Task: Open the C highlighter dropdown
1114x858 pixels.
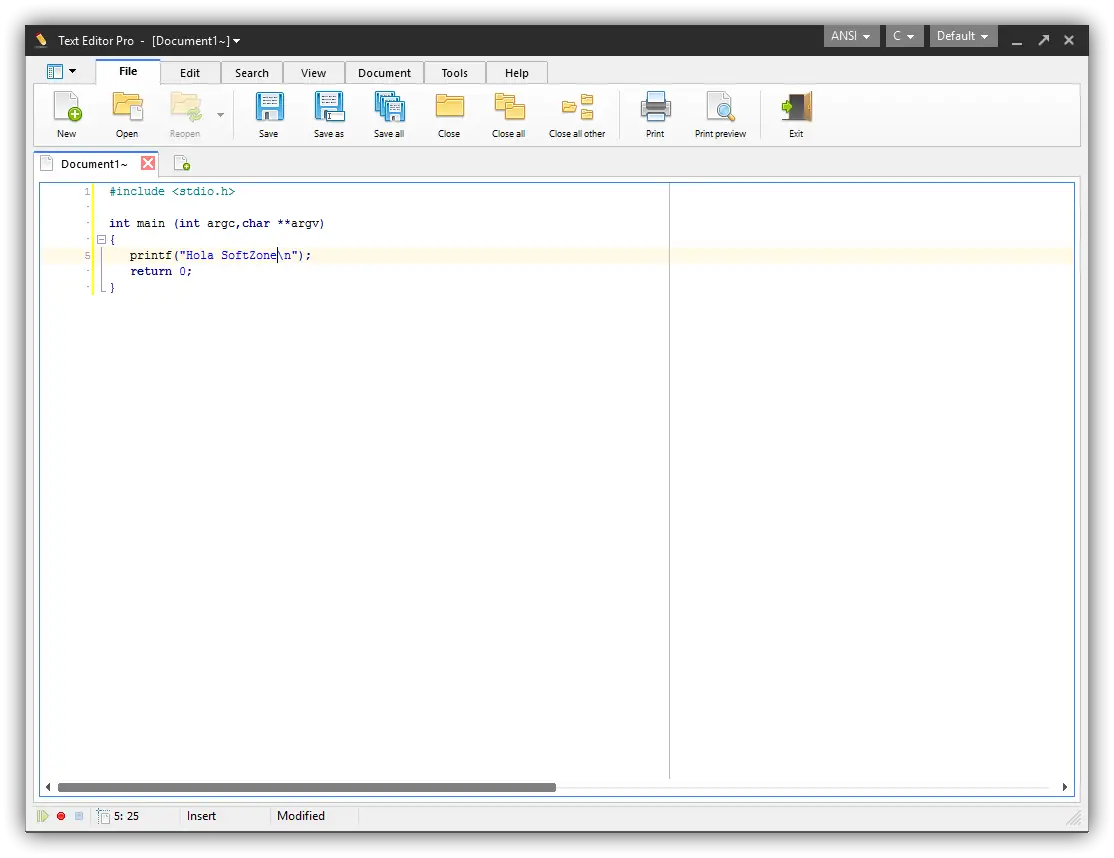Action: pos(904,36)
